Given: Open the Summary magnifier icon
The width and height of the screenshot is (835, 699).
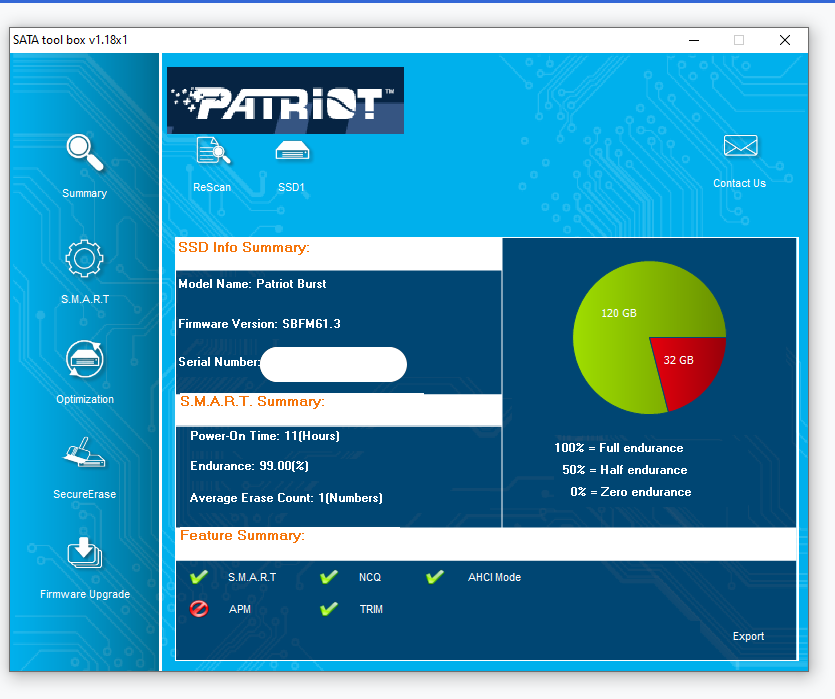Looking at the screenshot, I should [85, 153].
